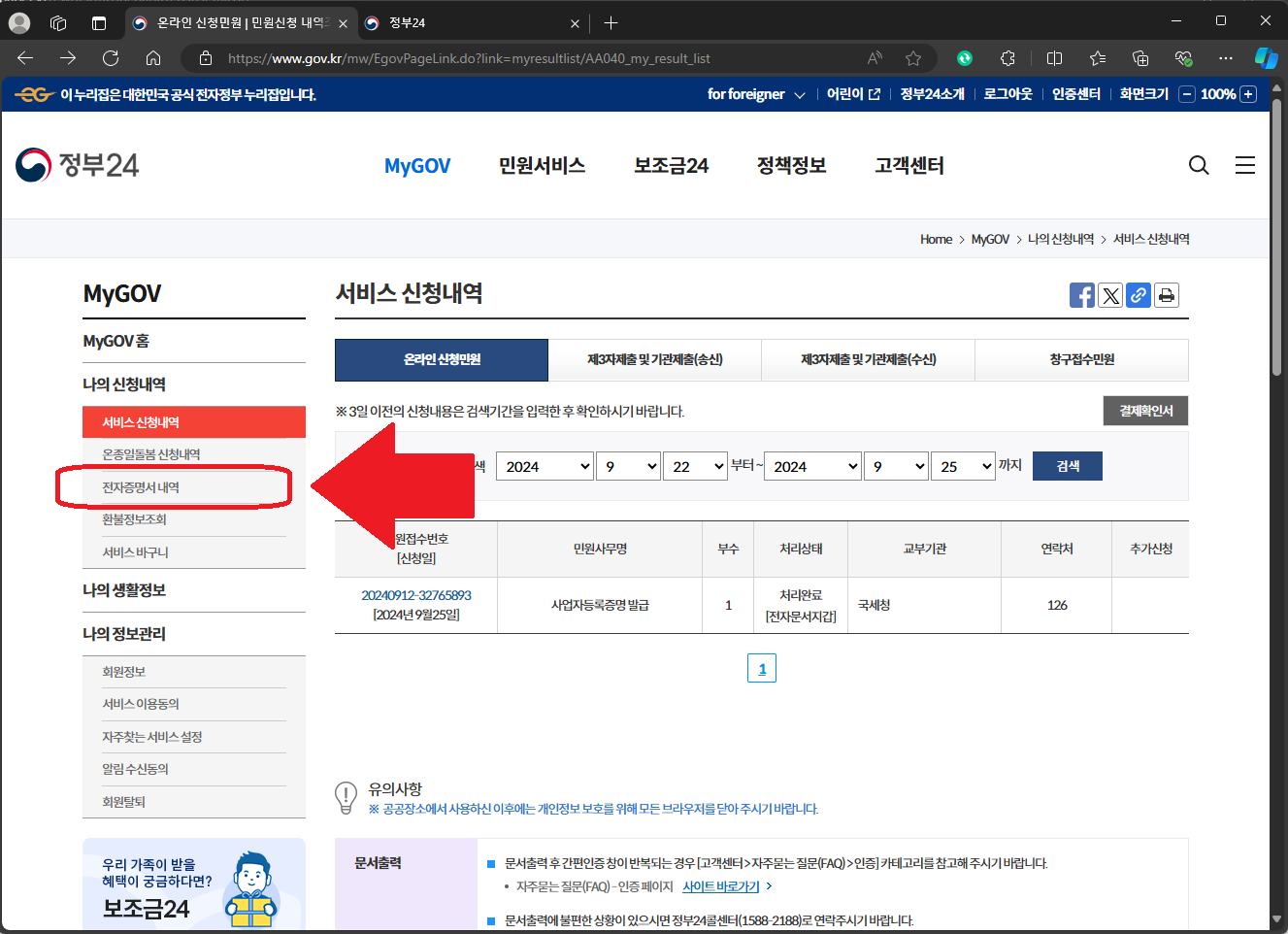
Task: Open browser essentials heart icon
Action: pyautogui.click(x=1183, y=58)
